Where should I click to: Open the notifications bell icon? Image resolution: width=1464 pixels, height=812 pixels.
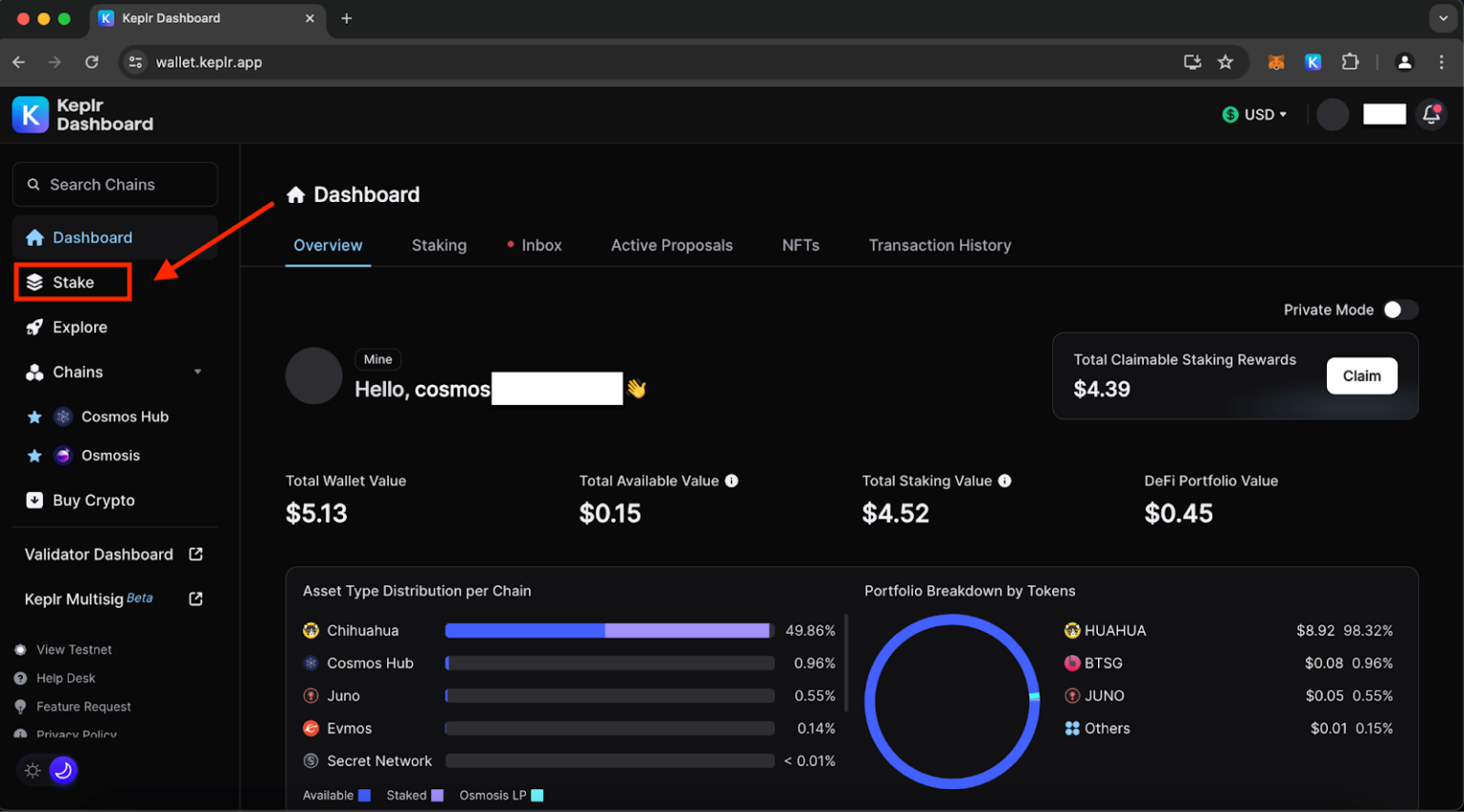1431,114
